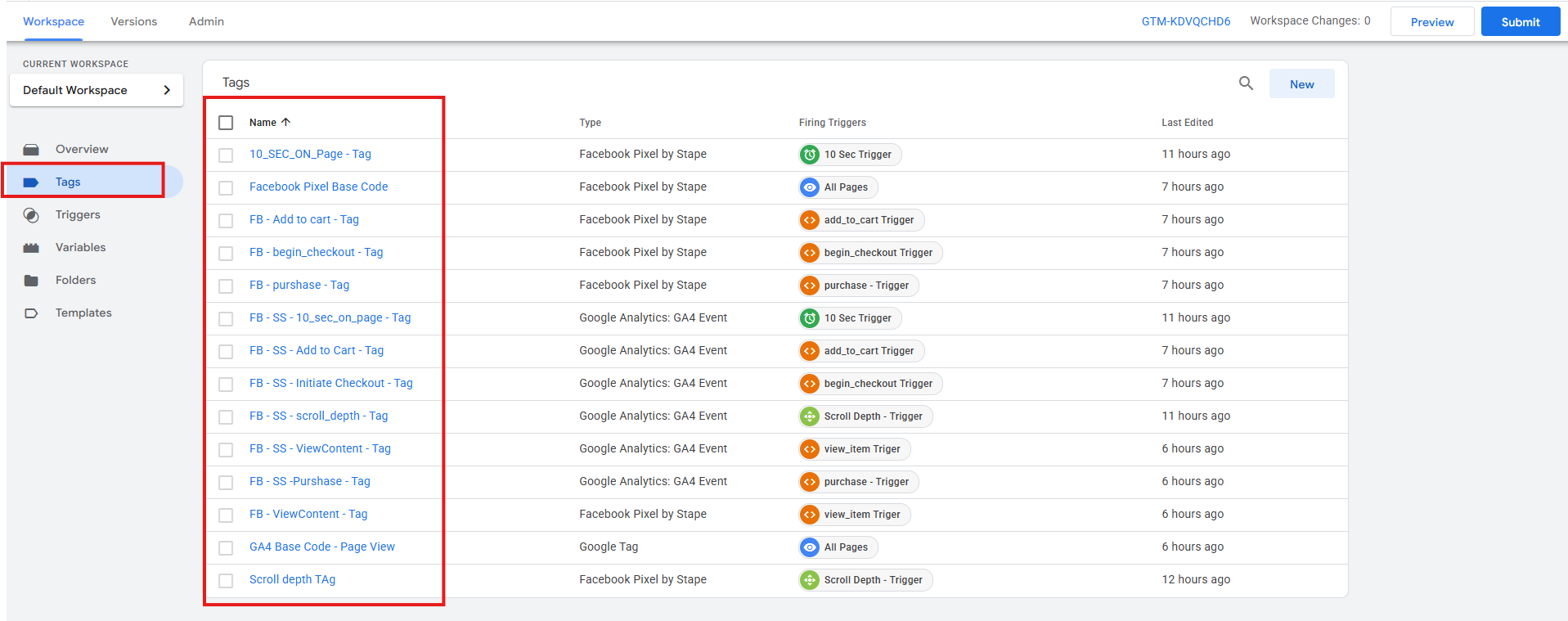The width and height of the screenshot is (1568, 621).
Task: Select the Triggers sidebar icon
Action: tap(31, 215)
